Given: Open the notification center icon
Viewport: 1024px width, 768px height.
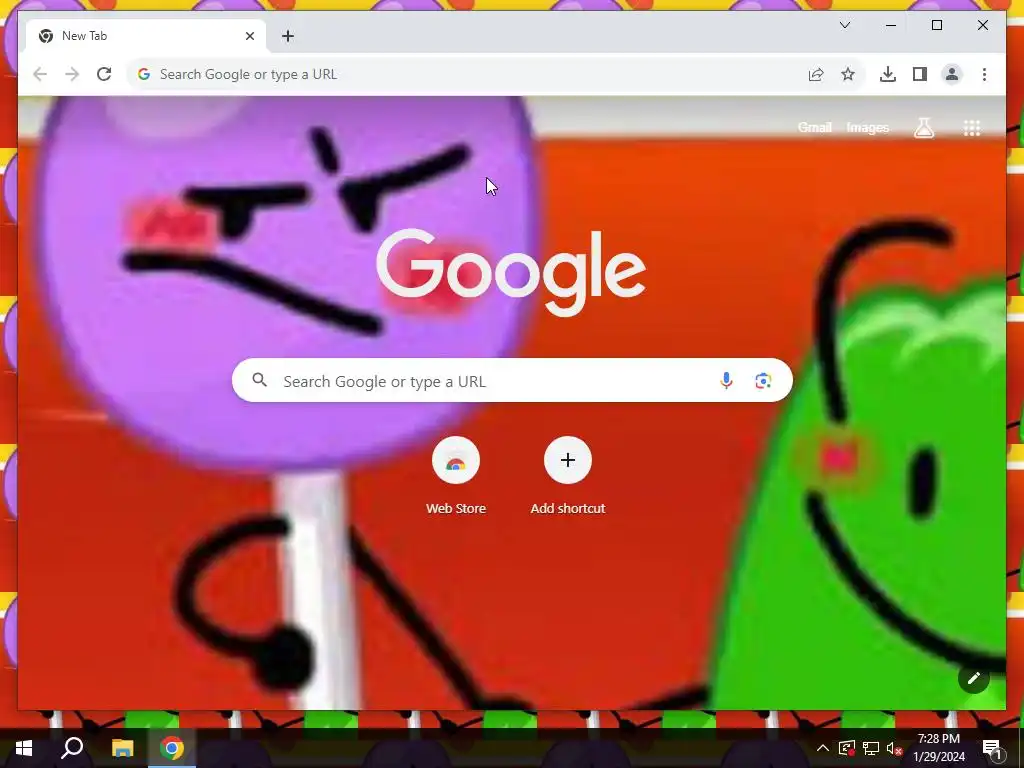Looking at the screenshot, I should click(x=992, y=748).
